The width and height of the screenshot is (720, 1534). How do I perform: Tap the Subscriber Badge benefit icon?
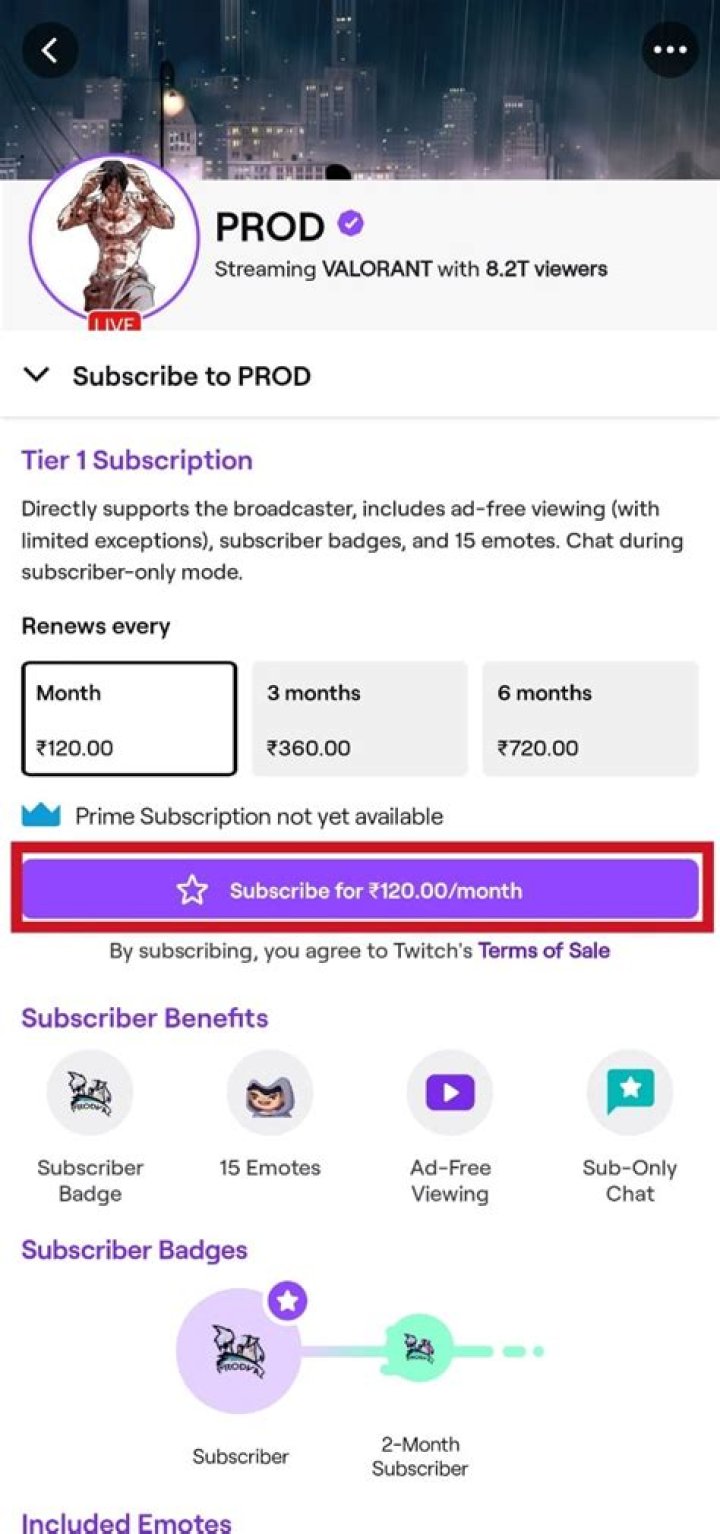point(90,1093)
